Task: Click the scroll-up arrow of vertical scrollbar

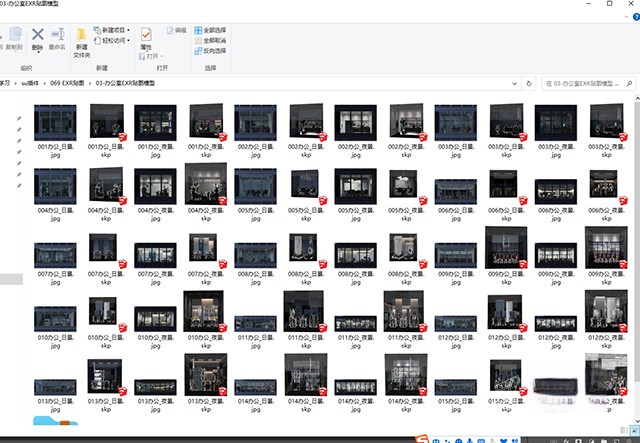Action: [x=635, y=99]
